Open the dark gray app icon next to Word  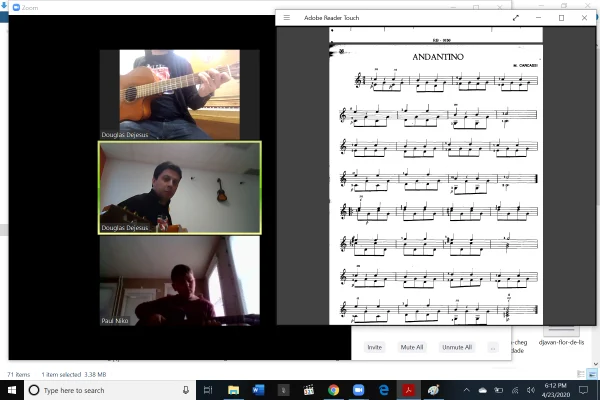(x=283, y=390)
